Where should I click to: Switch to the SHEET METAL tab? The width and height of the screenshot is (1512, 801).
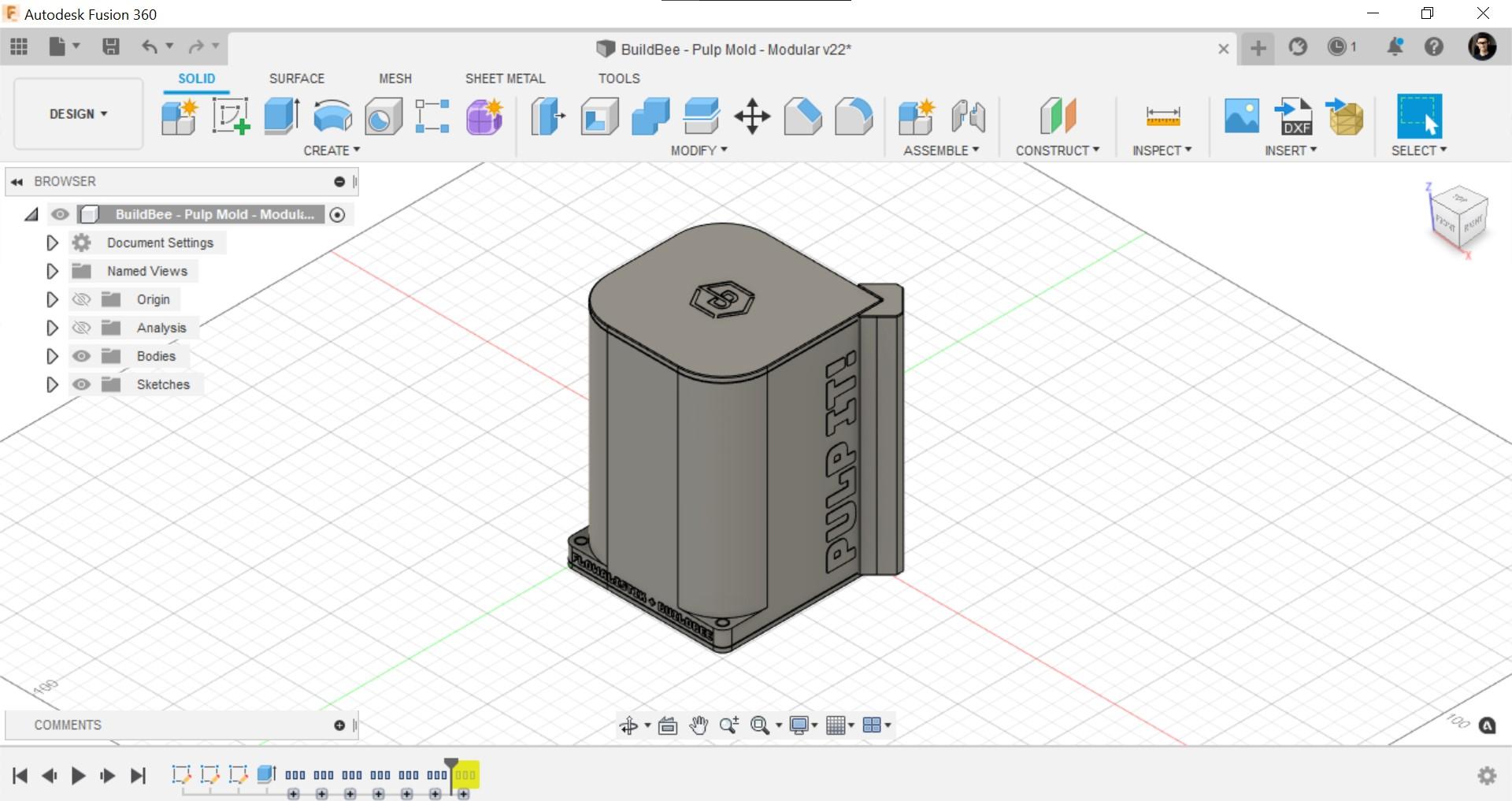pos(505,79)
